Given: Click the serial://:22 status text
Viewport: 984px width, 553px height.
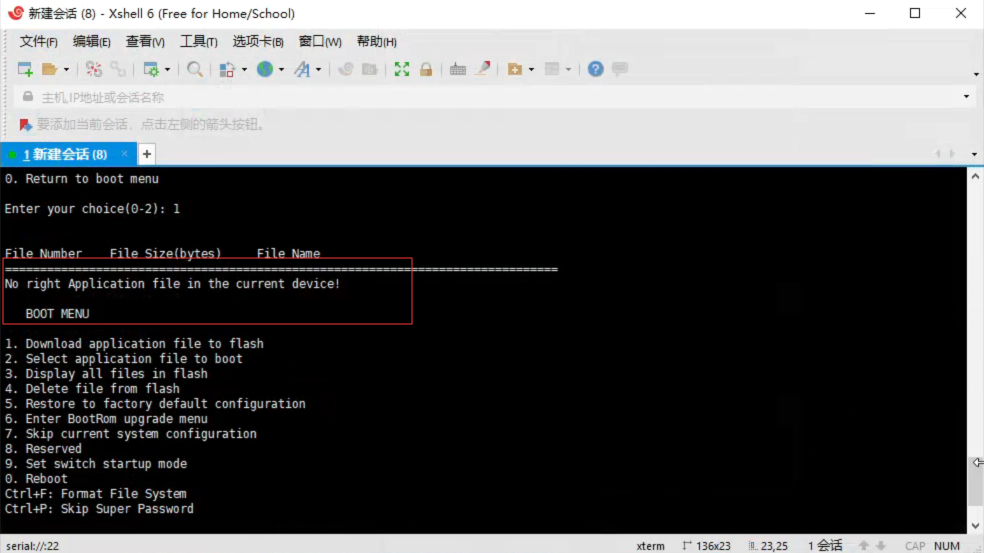Looking at the screenshot, I should pyautogui.click(x=33, y=546).
